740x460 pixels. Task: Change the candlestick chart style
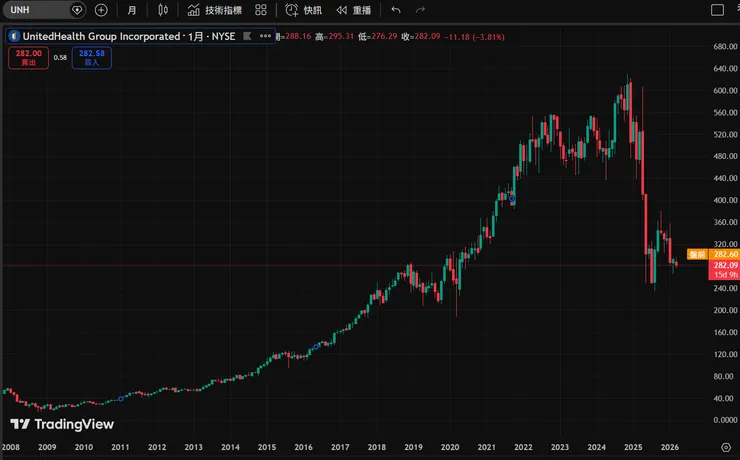click(x=163, y=10)
